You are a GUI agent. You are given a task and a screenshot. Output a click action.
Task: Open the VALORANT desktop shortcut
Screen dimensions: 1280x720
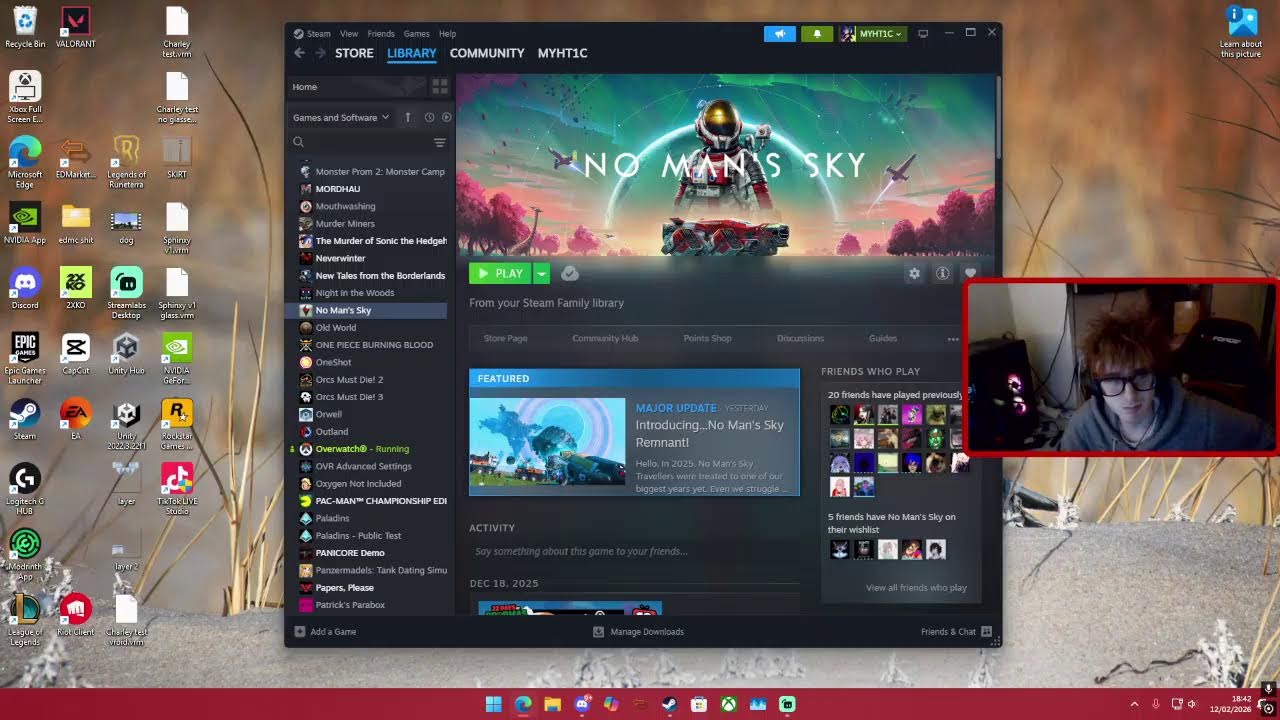[76, 28]
